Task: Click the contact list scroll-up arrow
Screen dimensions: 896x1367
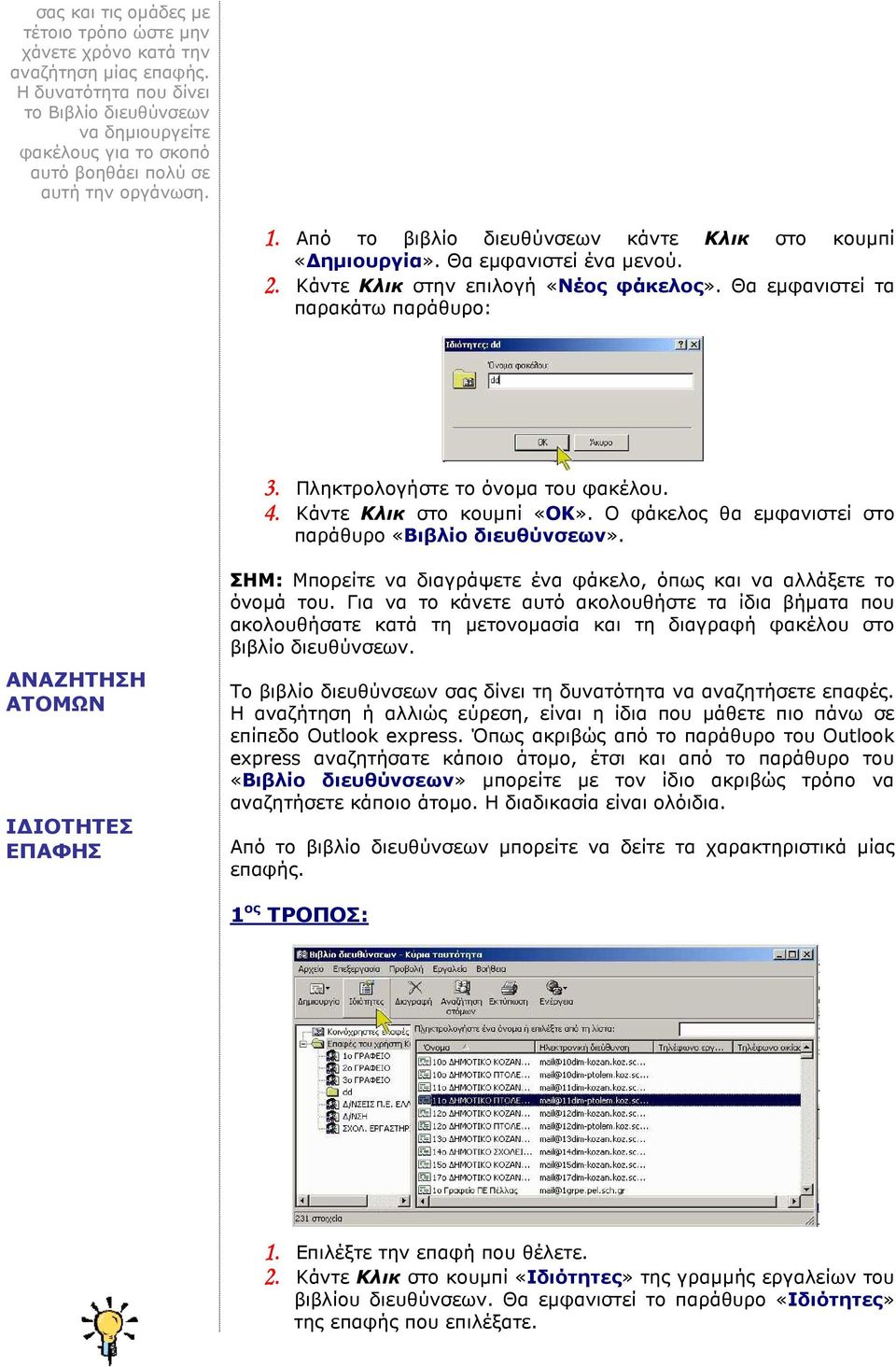Action: 808,1049
